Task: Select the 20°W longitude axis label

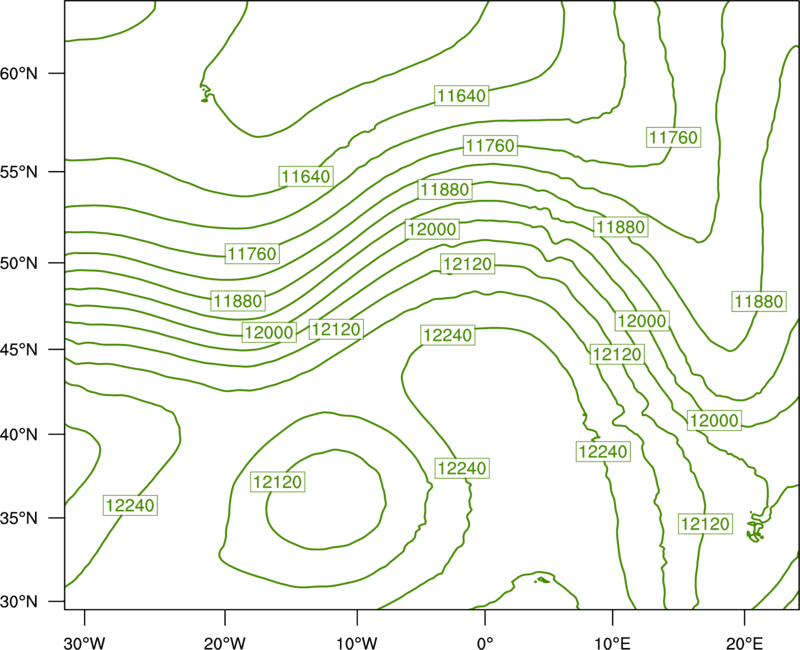Action: tap(225, 643)
